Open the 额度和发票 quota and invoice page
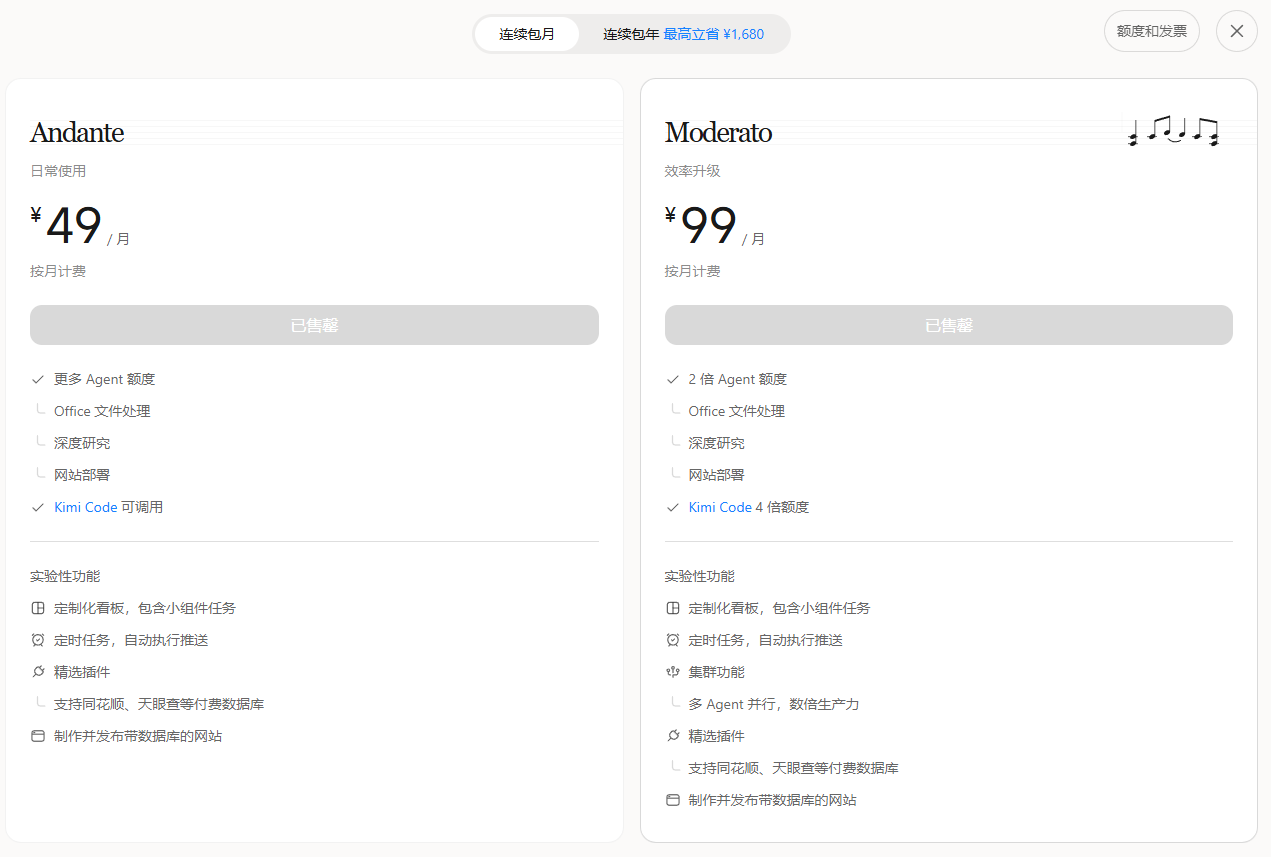 tap(1151, 31)
